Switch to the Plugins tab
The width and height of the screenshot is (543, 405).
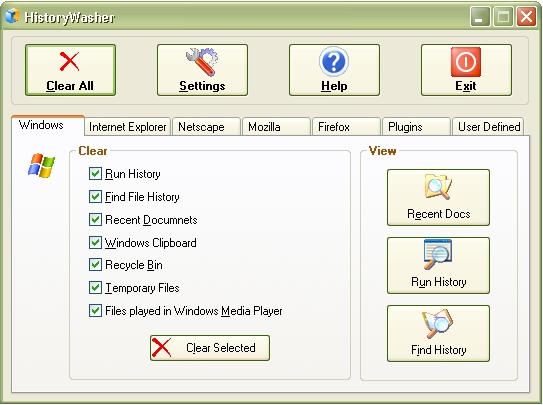[416, 127]
